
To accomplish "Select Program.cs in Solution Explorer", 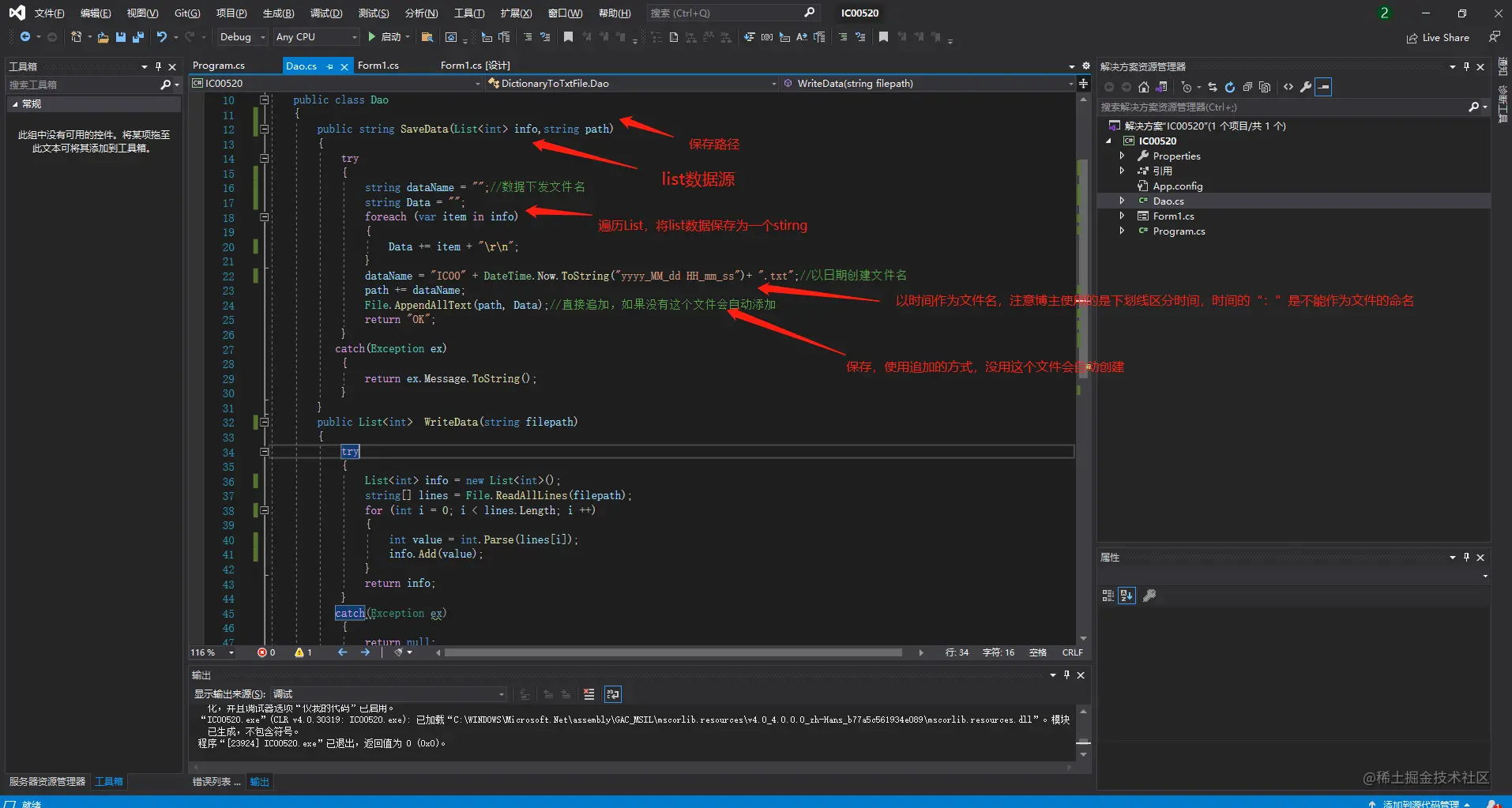I will pyautogui.click(x=1179, y=231).
